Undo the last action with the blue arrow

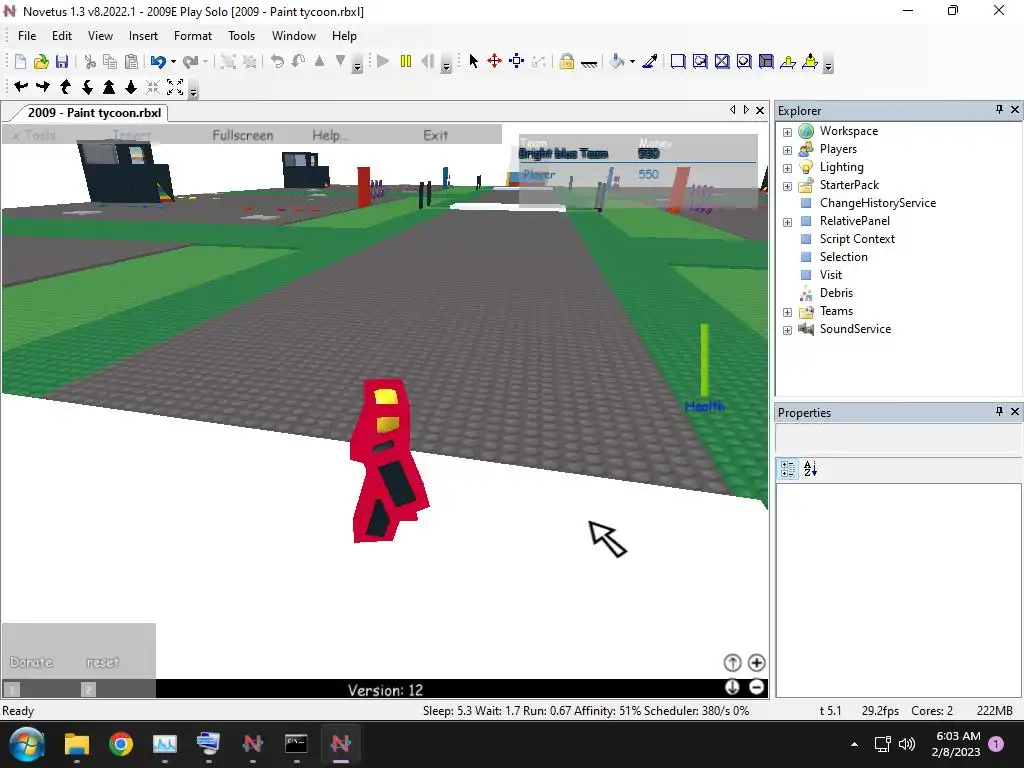[x=158, y=61]
